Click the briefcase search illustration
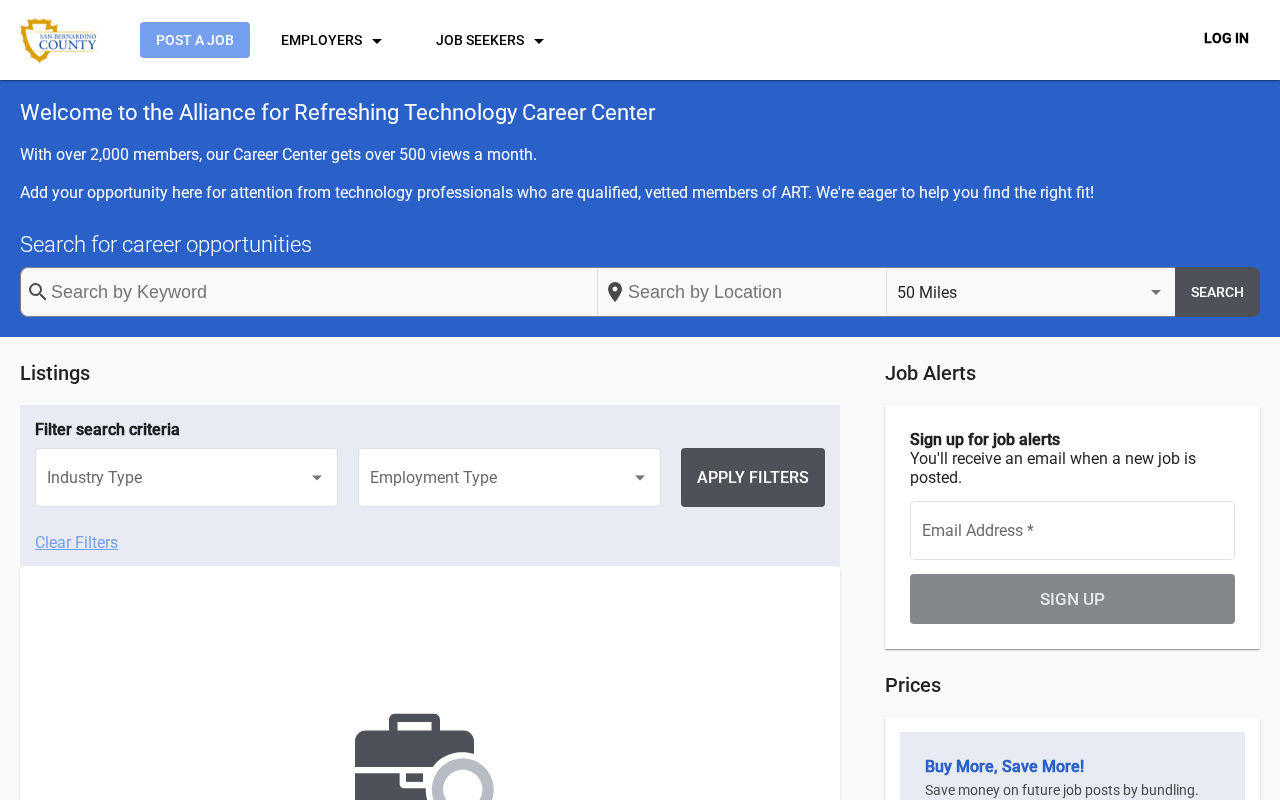The width and height of the screenshot is (1280, 800). click(425, 756)
